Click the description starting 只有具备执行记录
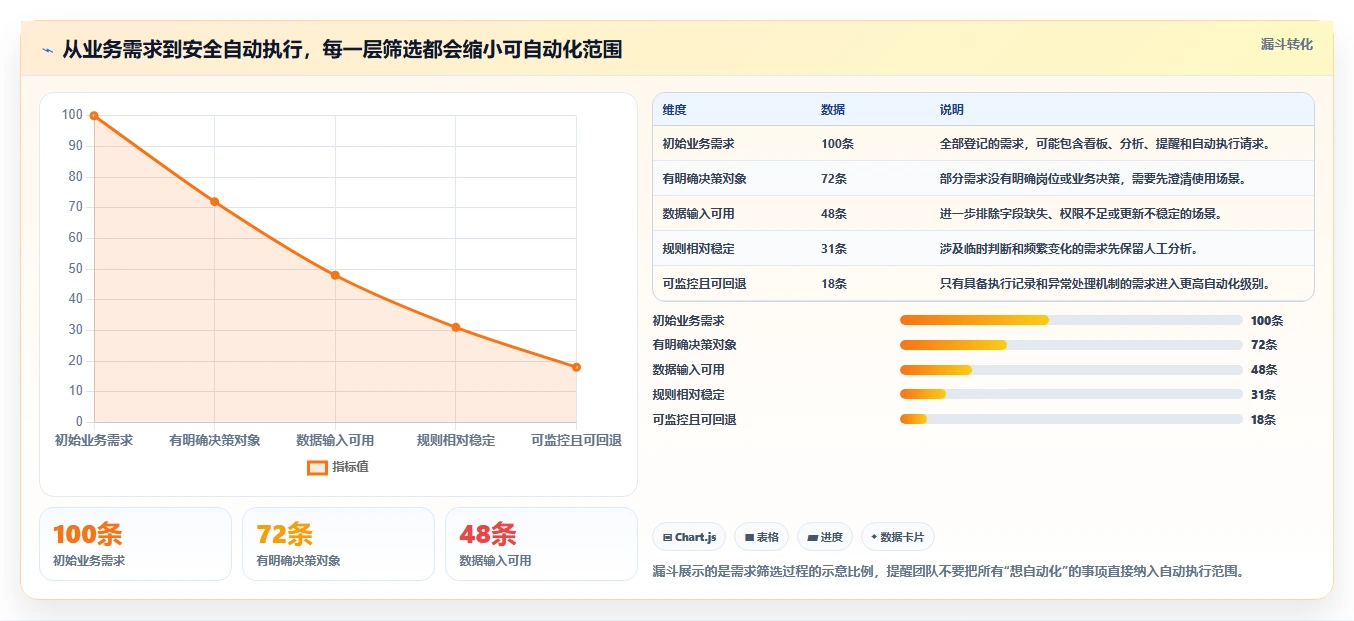 1105,284
